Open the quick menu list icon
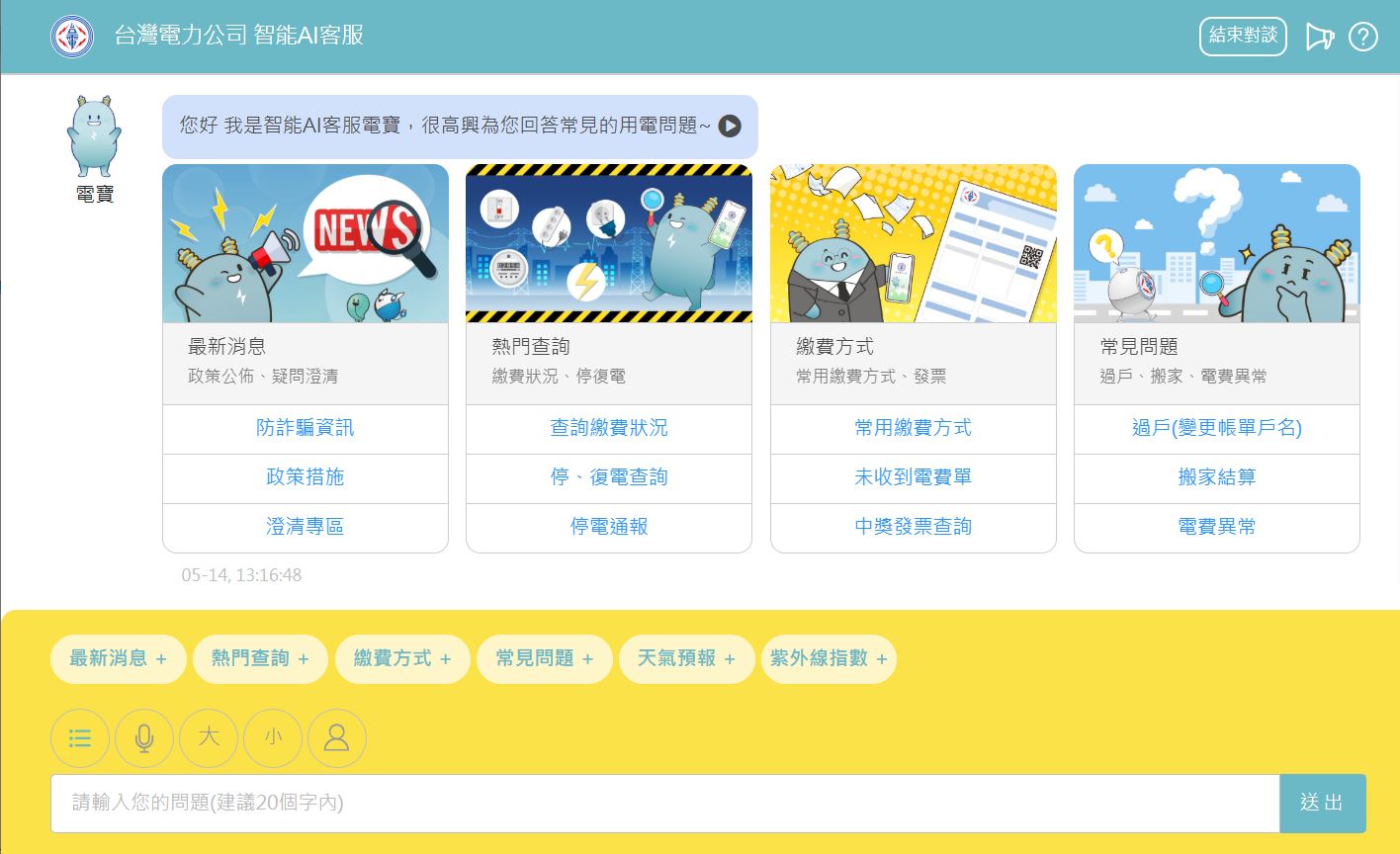 click(80, 738)
